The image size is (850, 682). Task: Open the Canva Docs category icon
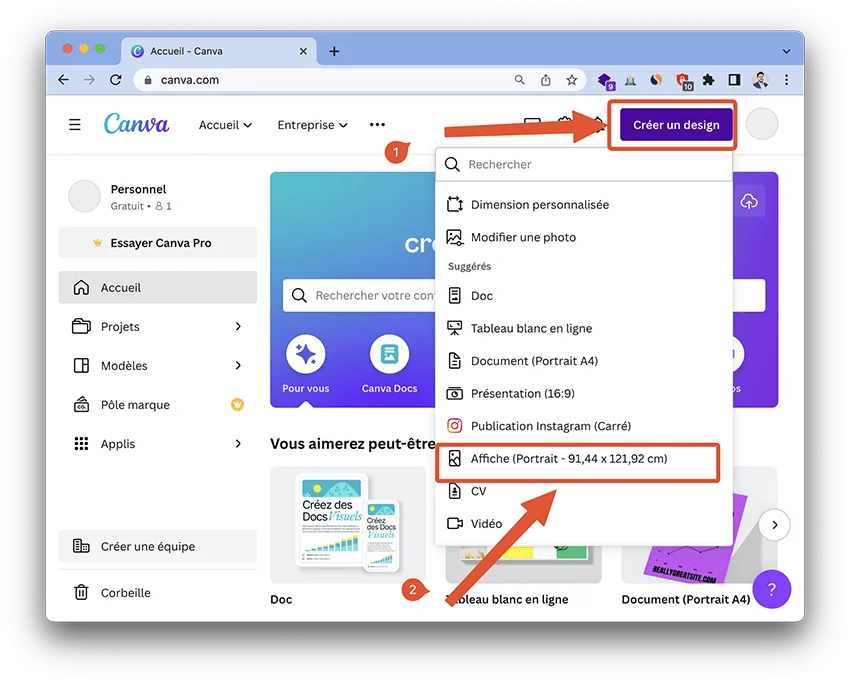coord(389,355)
